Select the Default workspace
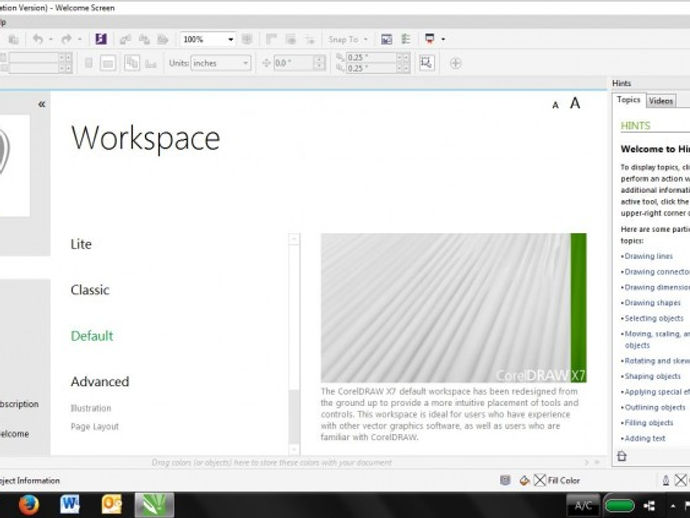Image resolution: width=690 pixels, height=518 pixels. pyautogui.click(x=92, y=336)
